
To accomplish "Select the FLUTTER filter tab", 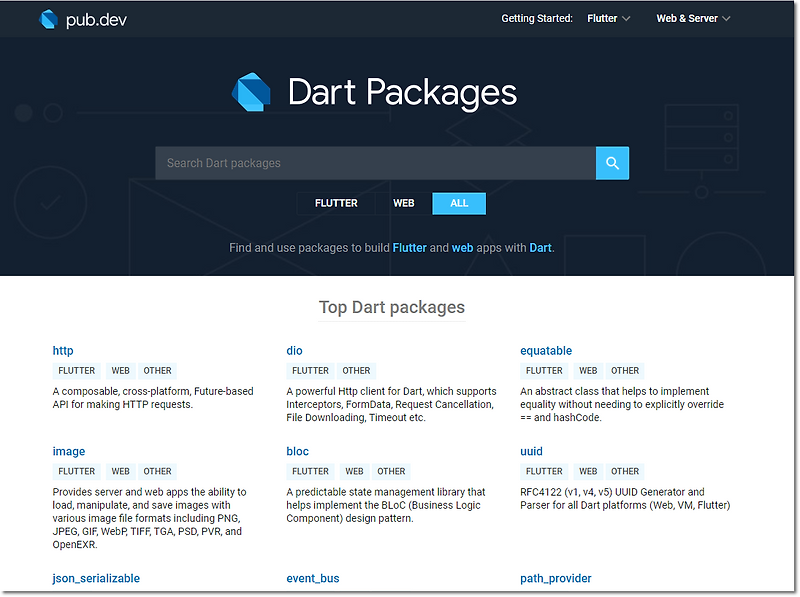I will click(336, 203).
